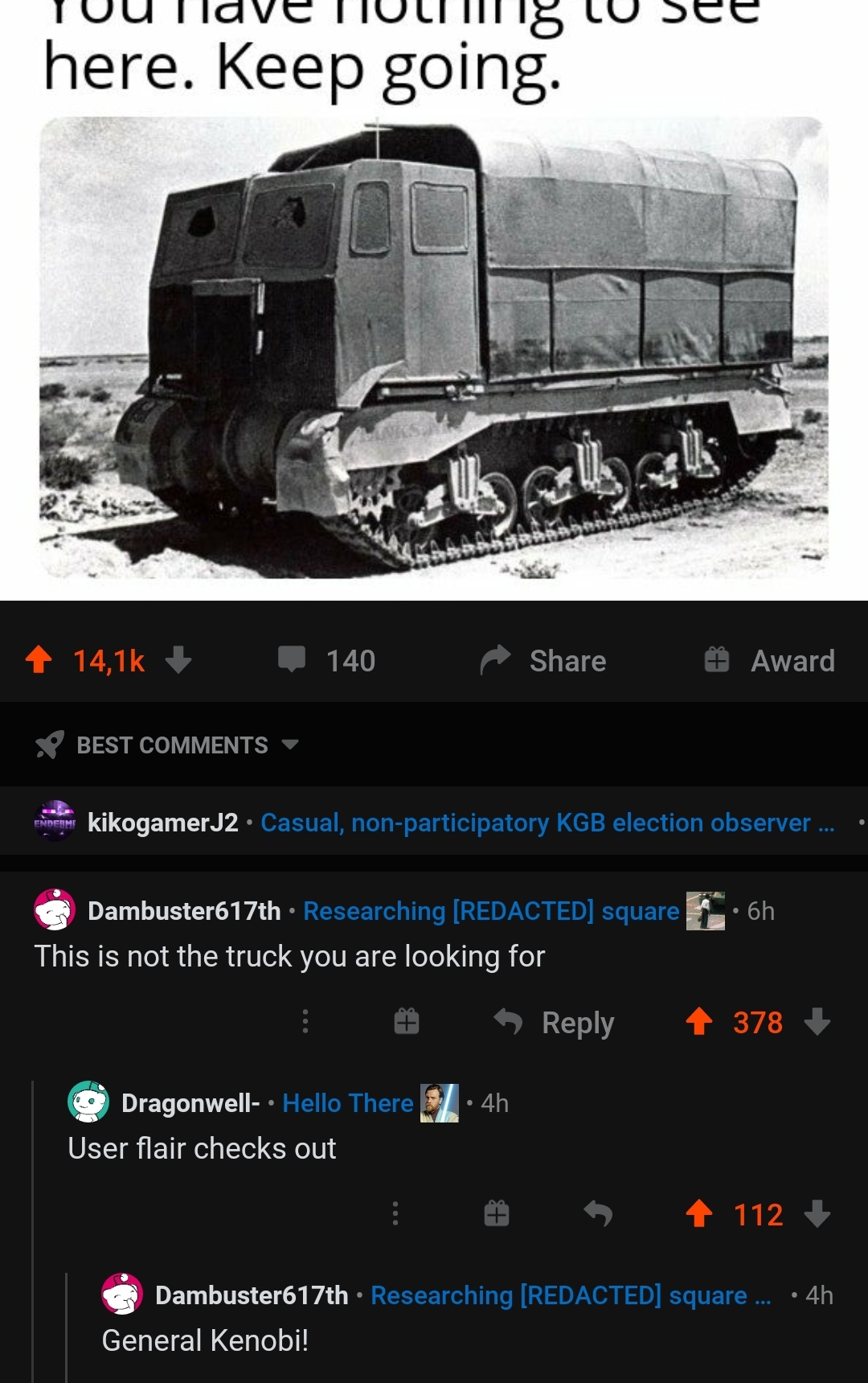
Task: Downvote the comment with 112 points
Action: tap(817, 1213)
